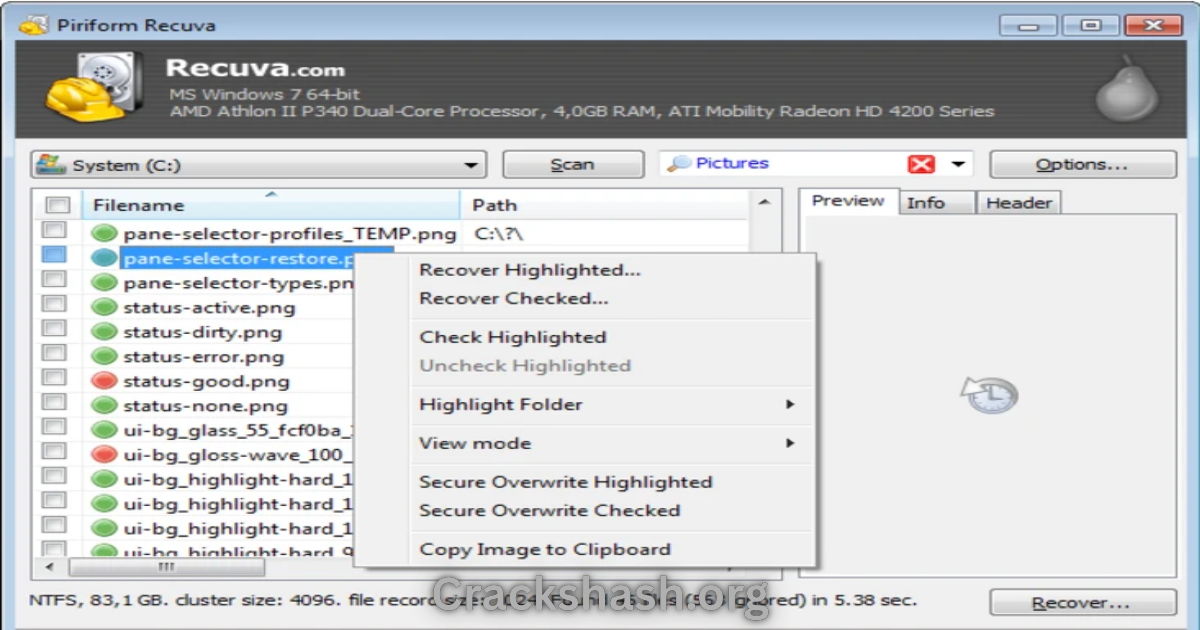Click the status icon of highlighted pane-selector-restore file
The height and width of the screenshot is (630, 1200).
[x=104, y=258]
